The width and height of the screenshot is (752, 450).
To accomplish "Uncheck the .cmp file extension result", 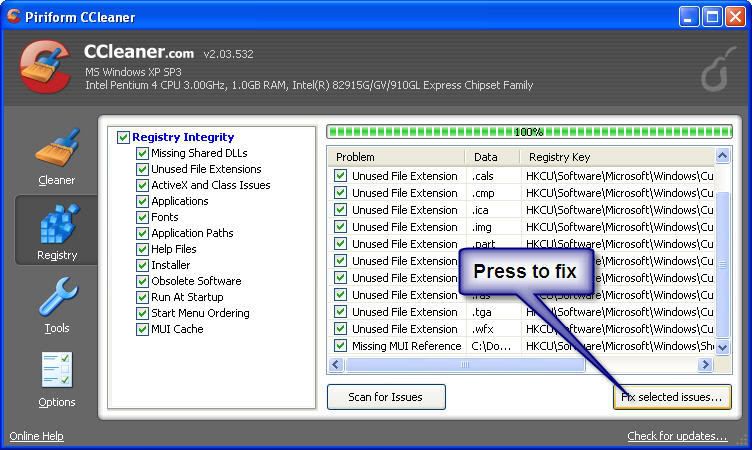I will [341, 193].
